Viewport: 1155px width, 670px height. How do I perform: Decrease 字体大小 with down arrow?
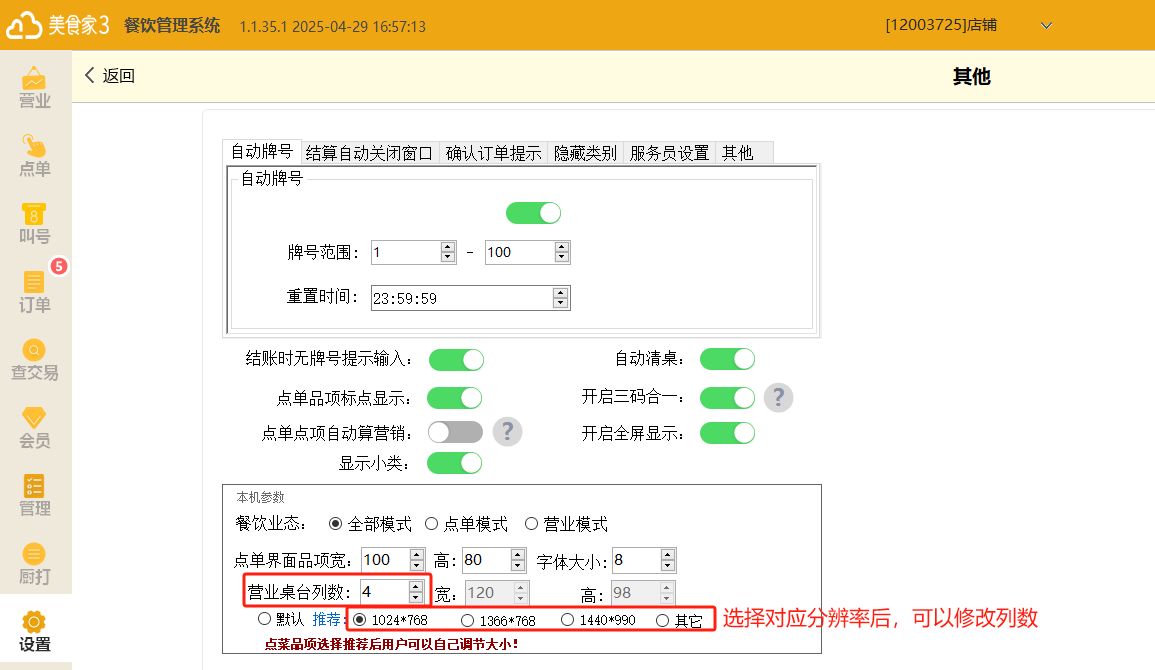tap(667, 566)
